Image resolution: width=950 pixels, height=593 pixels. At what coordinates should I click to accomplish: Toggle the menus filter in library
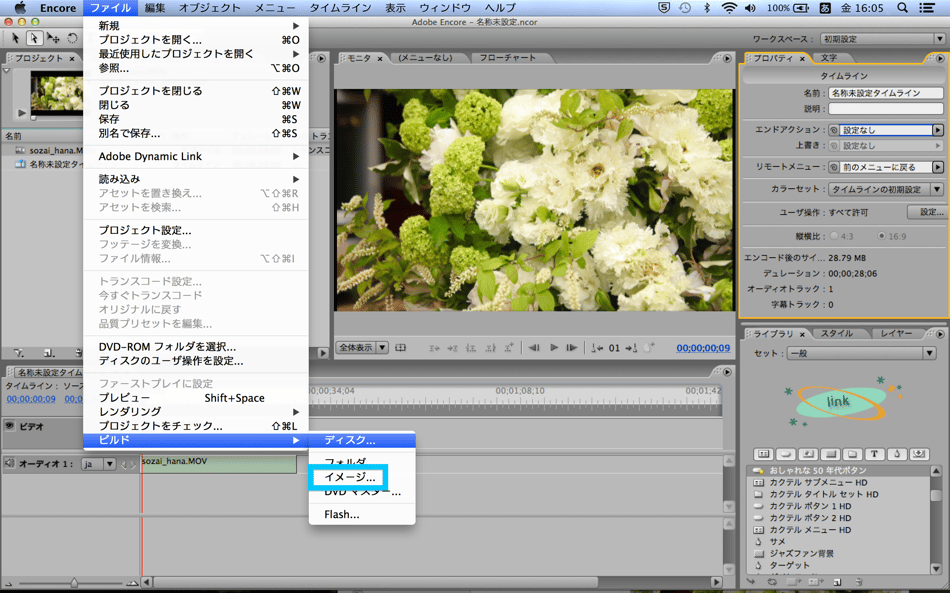tap(764, 454)
